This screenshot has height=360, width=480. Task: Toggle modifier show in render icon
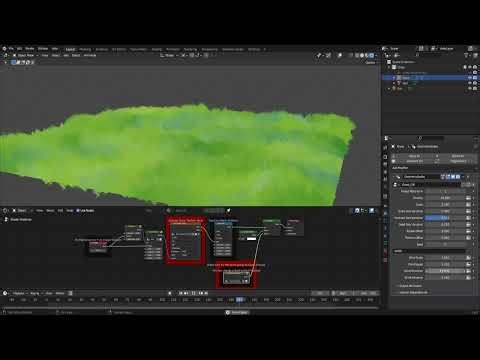point(458,177)
